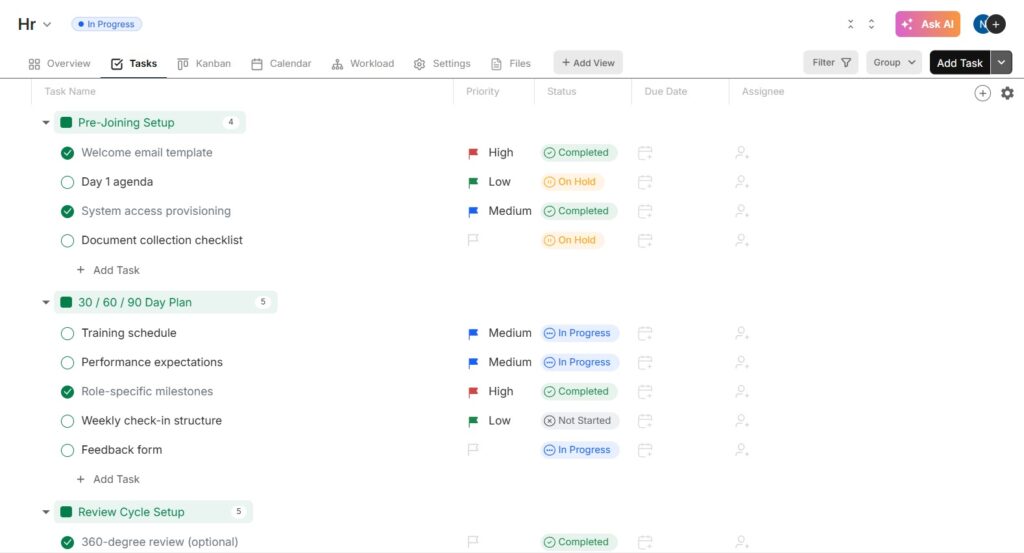Open the Workload tab
Image resolution: width=1024 pixels, height=553 pixels.
coord(362,63)
